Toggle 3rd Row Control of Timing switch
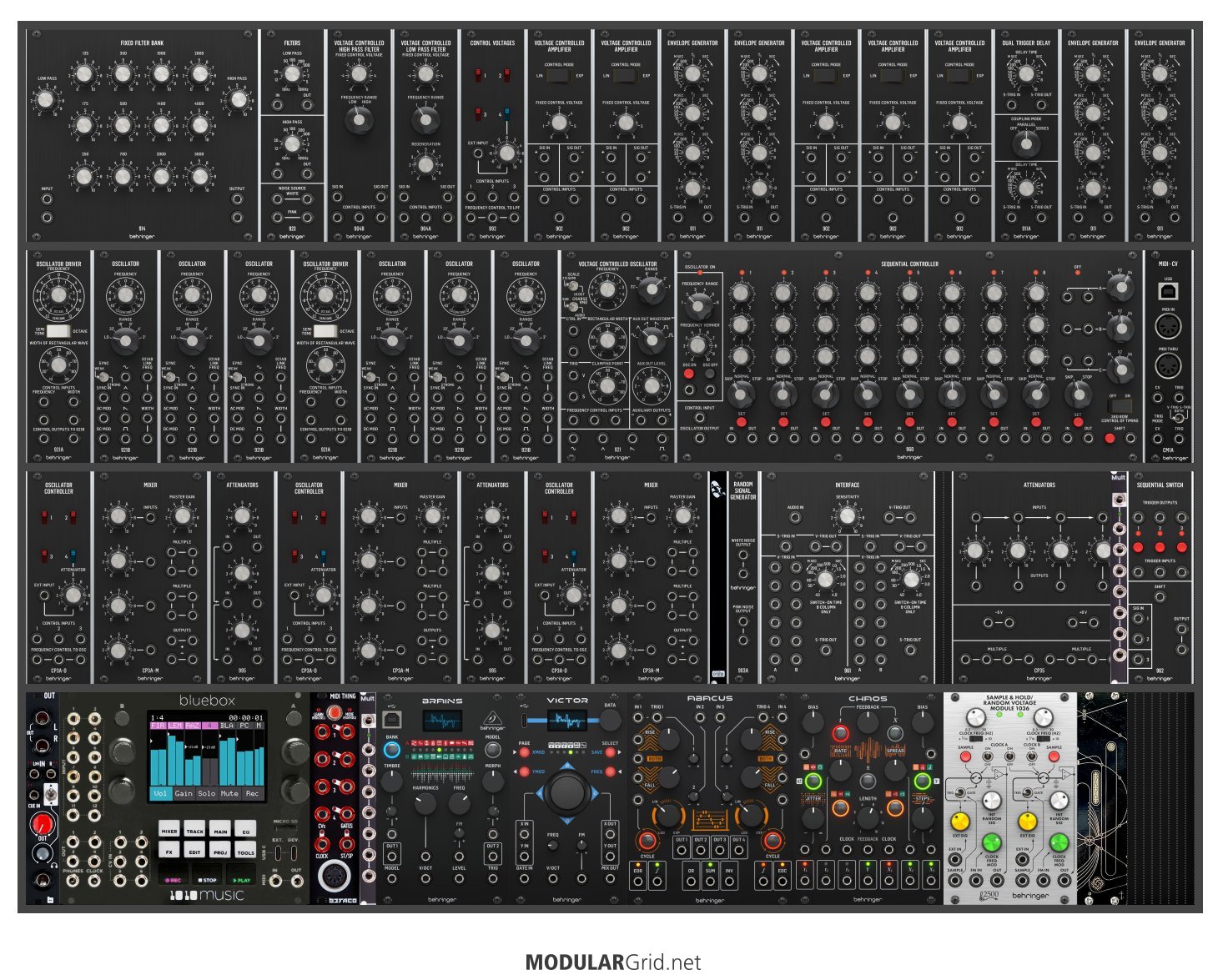 point(1120,405)
